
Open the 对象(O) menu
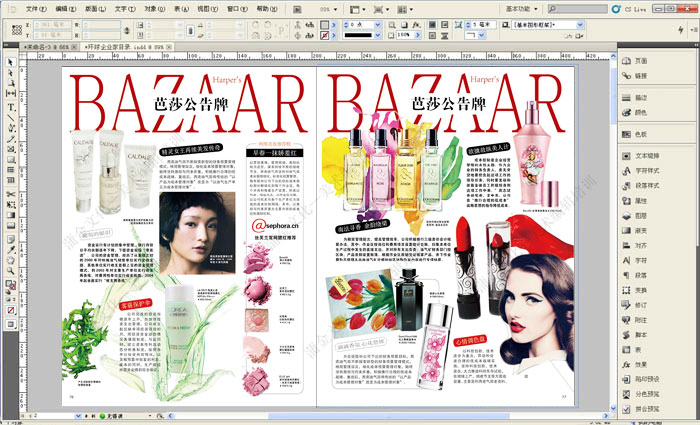coord(154,9)
